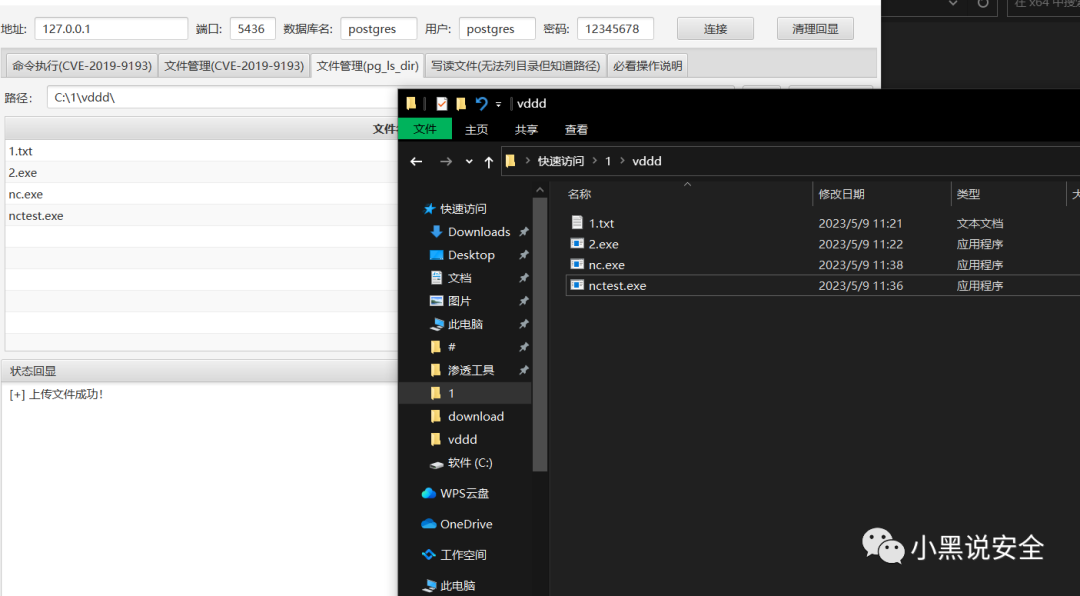Click the 1 folder in the address breadcrumb
This screenshot has height=596, width=1080.
pyautogui.click(x=608, y=161)
